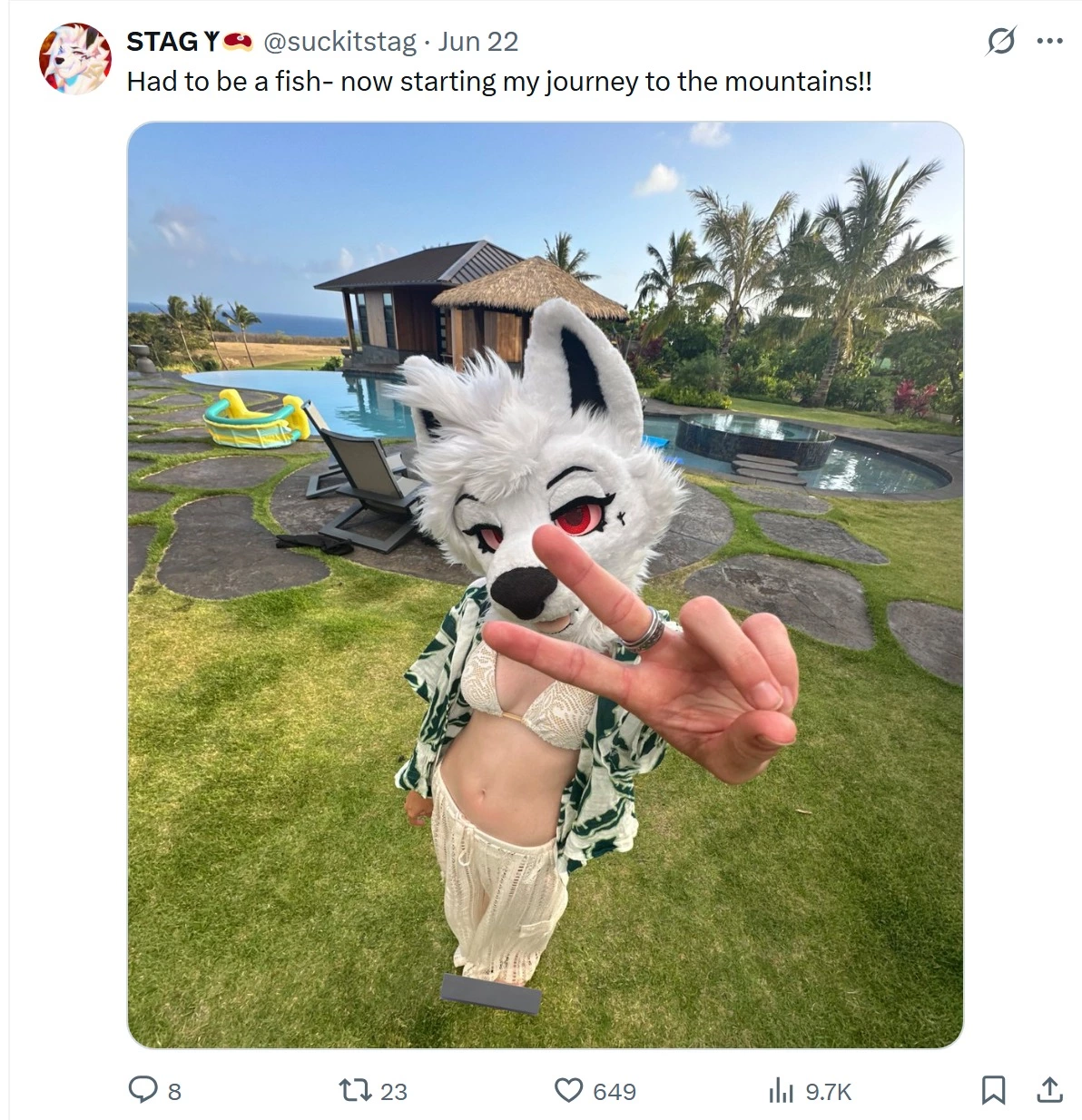Click the STAG display name
This screenshot has width=1082, height=1120.
coord(162,42)
